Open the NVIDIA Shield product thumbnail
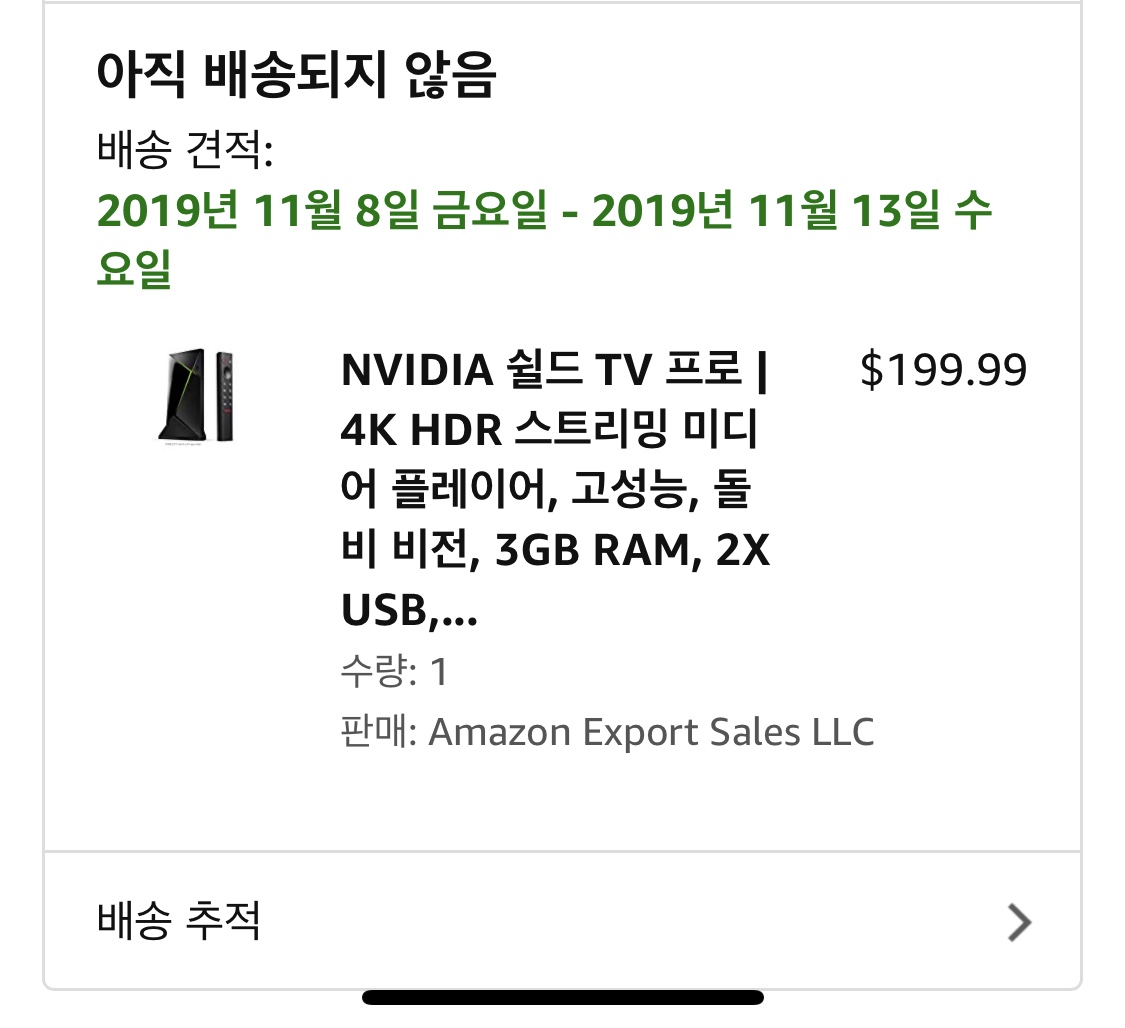 pyautogui.click(x=196, y=397)
